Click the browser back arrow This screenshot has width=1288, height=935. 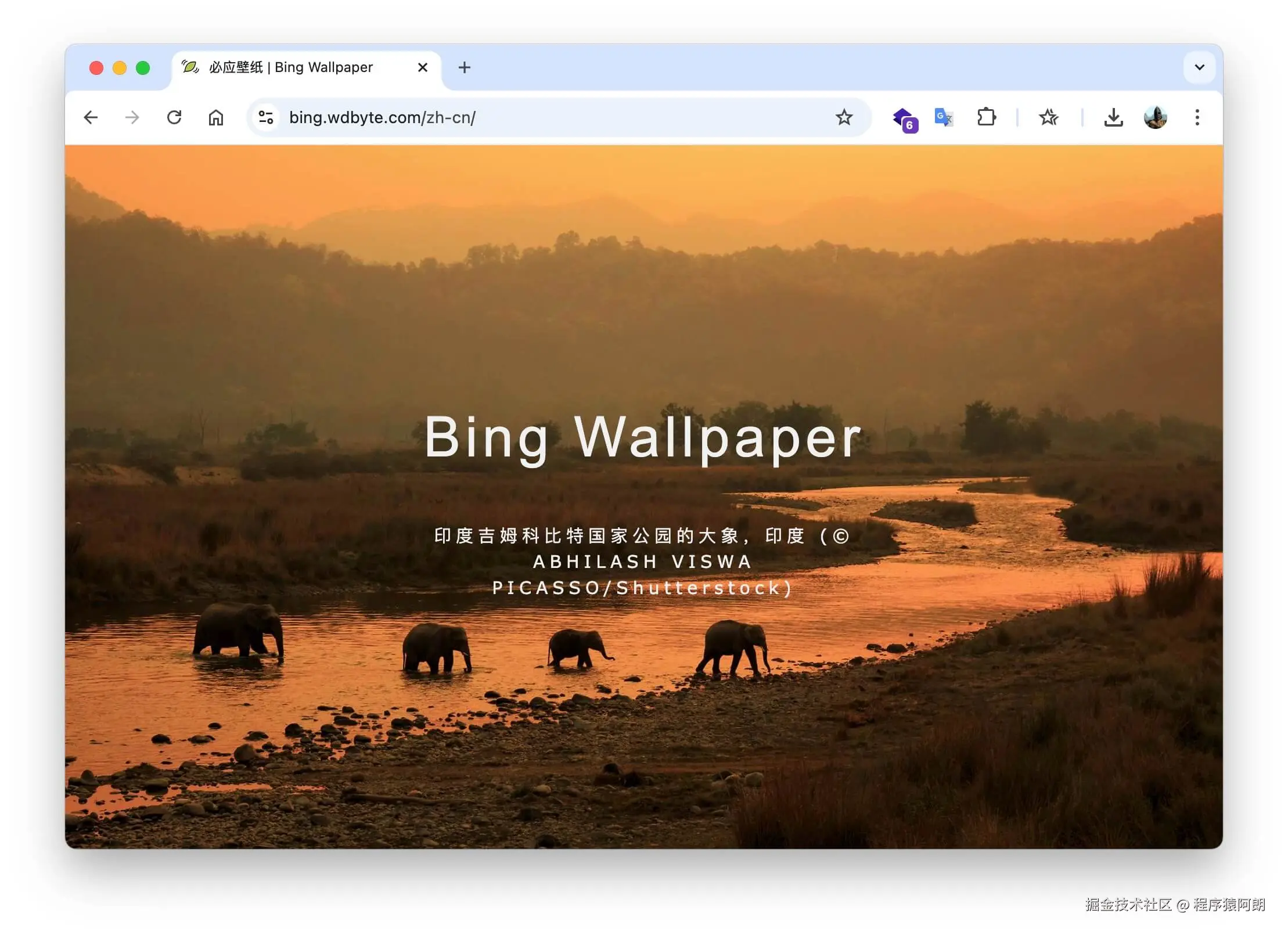coord(91,118)
